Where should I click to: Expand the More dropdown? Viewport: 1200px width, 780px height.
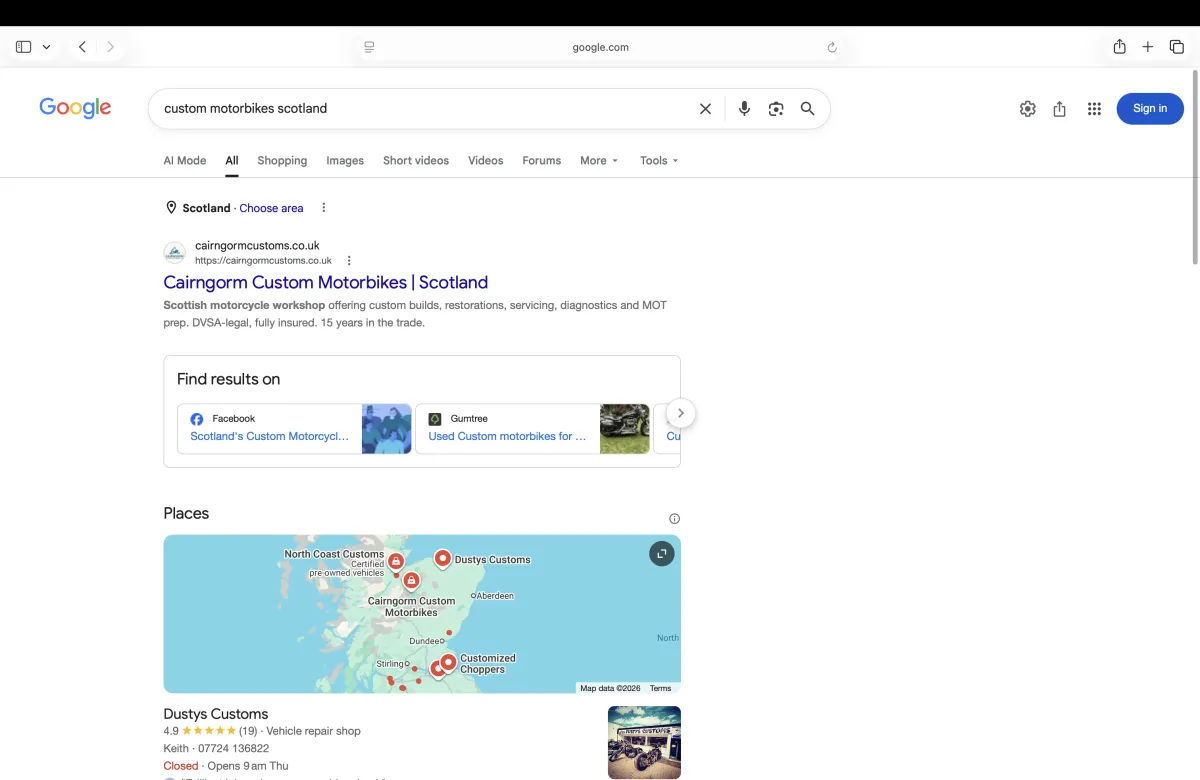[599, 160]
